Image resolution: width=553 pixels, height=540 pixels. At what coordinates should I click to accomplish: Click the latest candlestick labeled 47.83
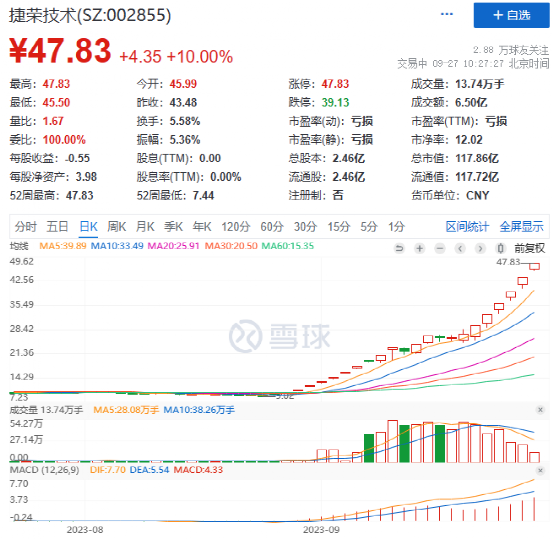534,267
